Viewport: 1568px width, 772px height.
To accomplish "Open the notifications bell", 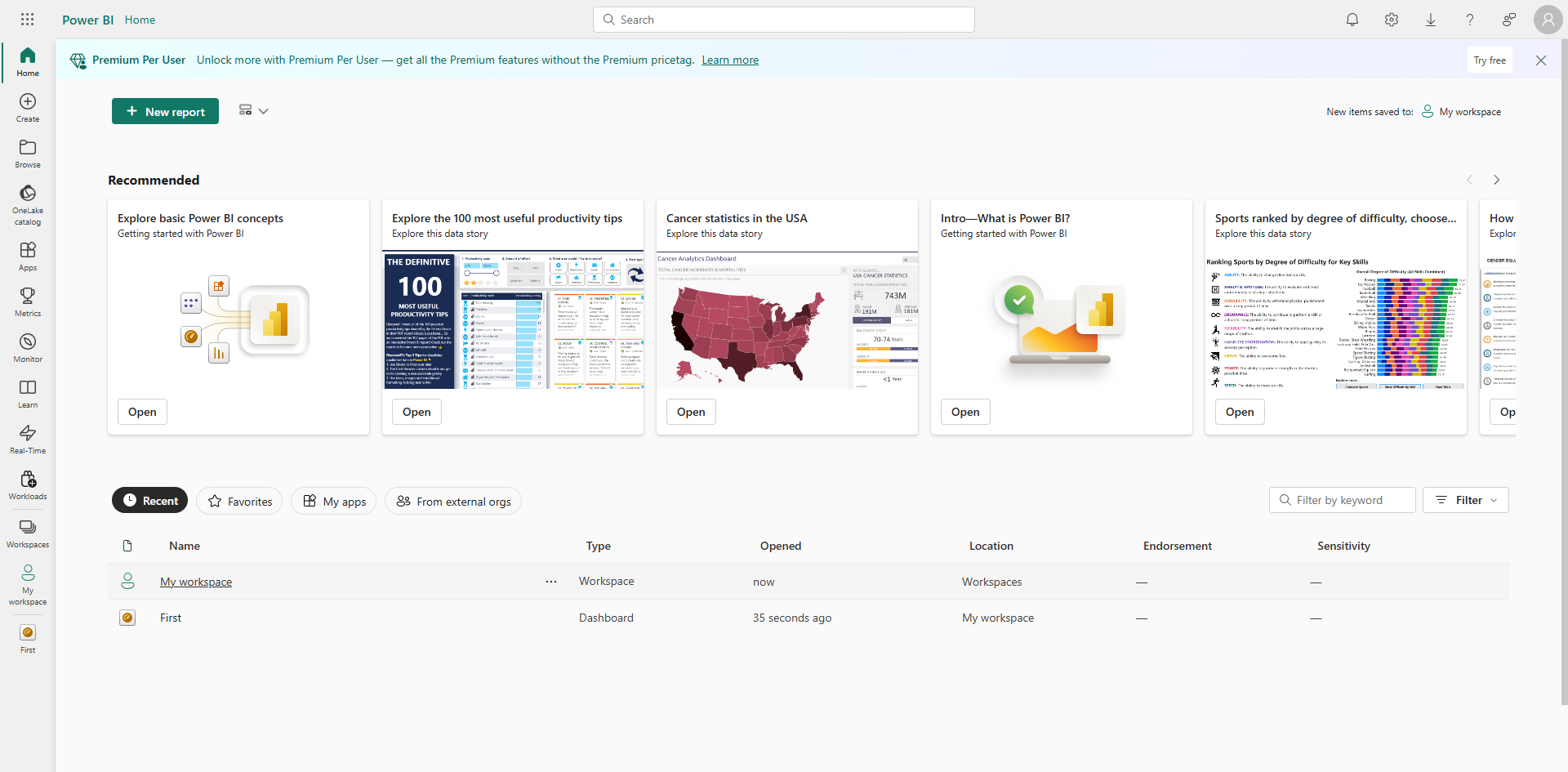I will [x=1352, y=20].
